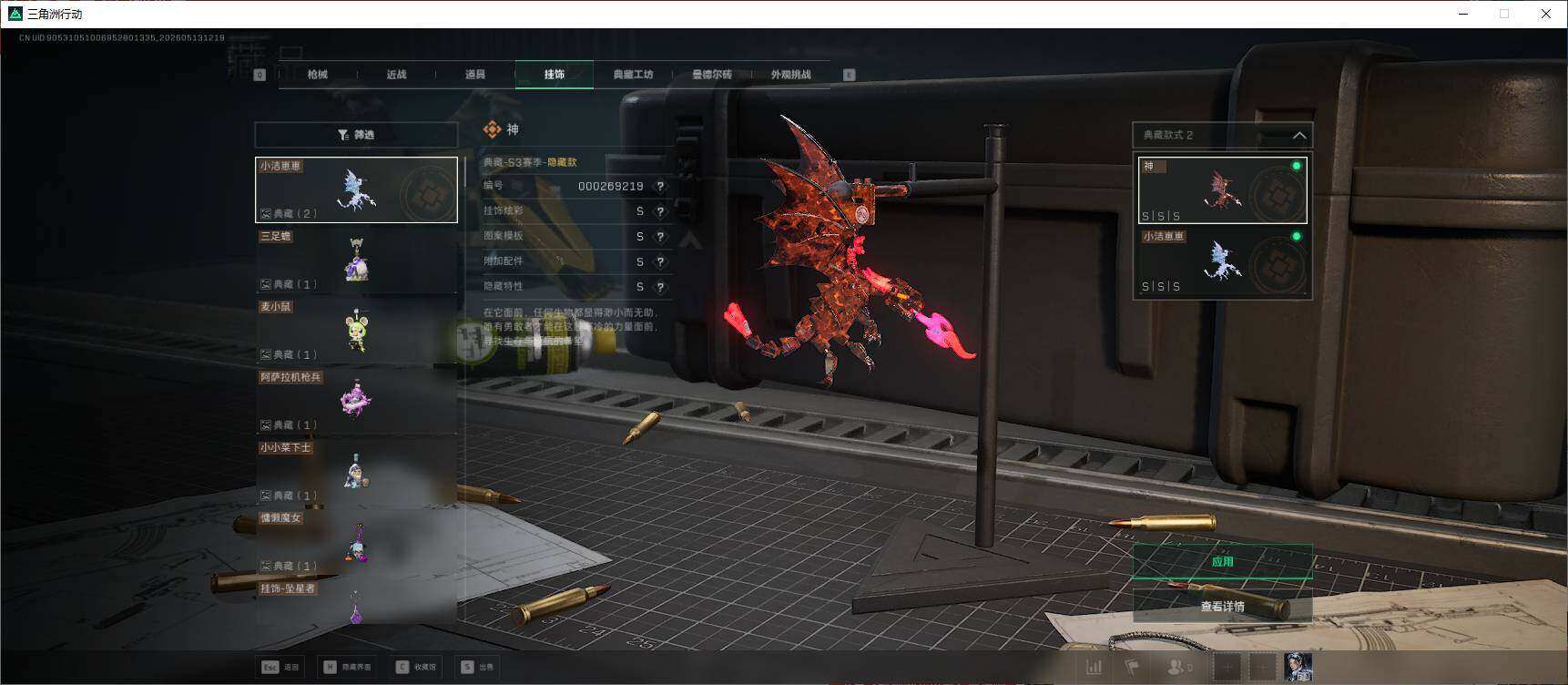Click the serial number 000269219
The height and width of the screenshot is (685, 1568).
pos(610,186)
